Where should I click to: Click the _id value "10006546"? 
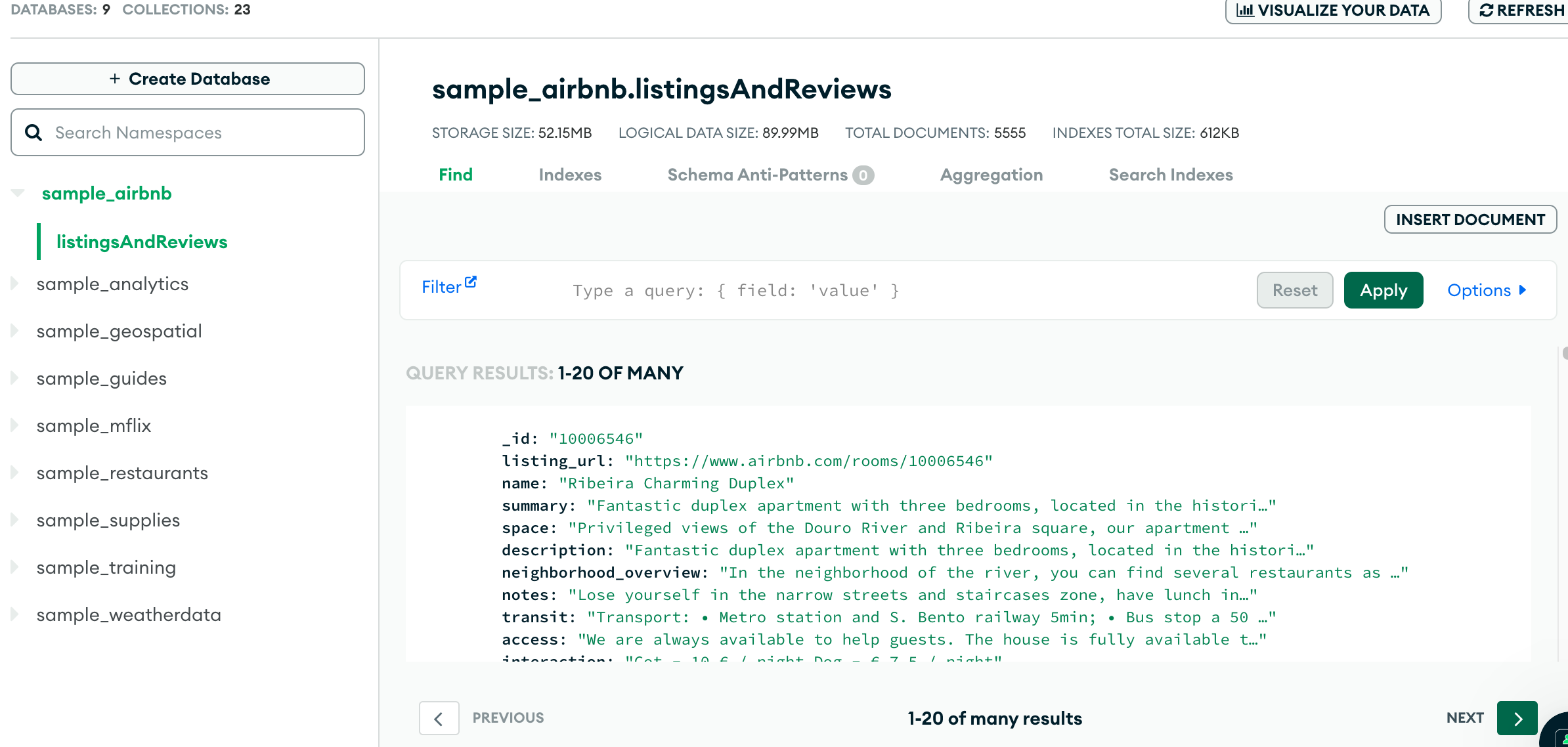pyautogui.click(x=596, y=438)
